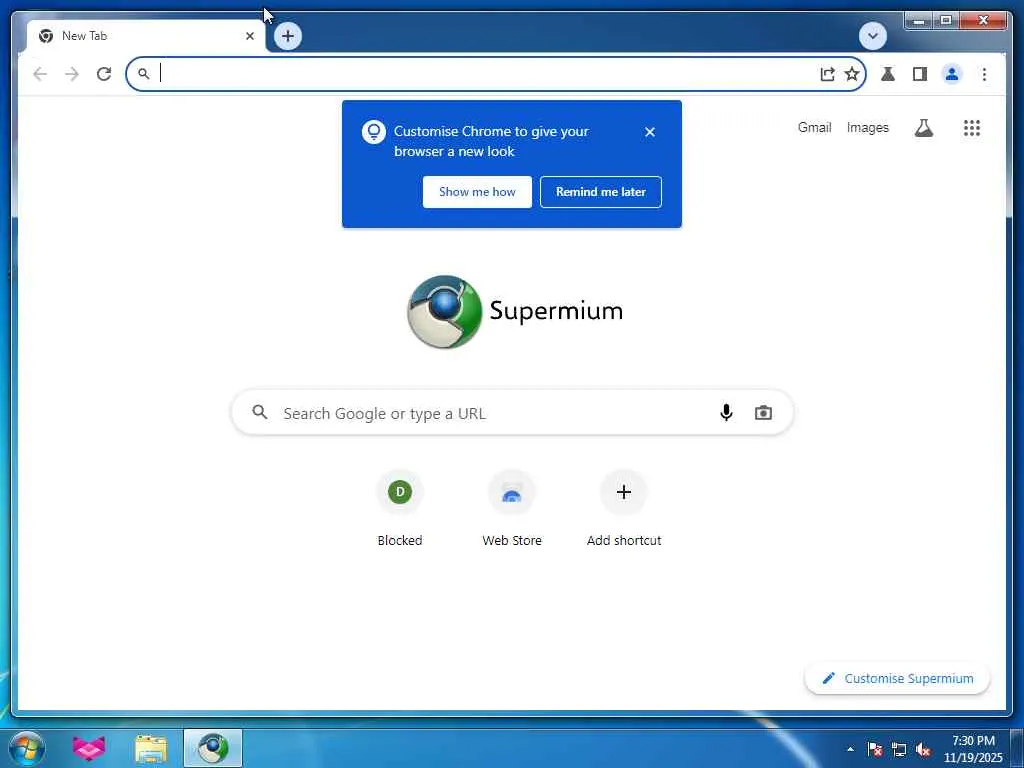The width and height of the screenshot is (1024, 768).
Task: Click the 7:30 PM taskbar clock
Action: (973, 749)
